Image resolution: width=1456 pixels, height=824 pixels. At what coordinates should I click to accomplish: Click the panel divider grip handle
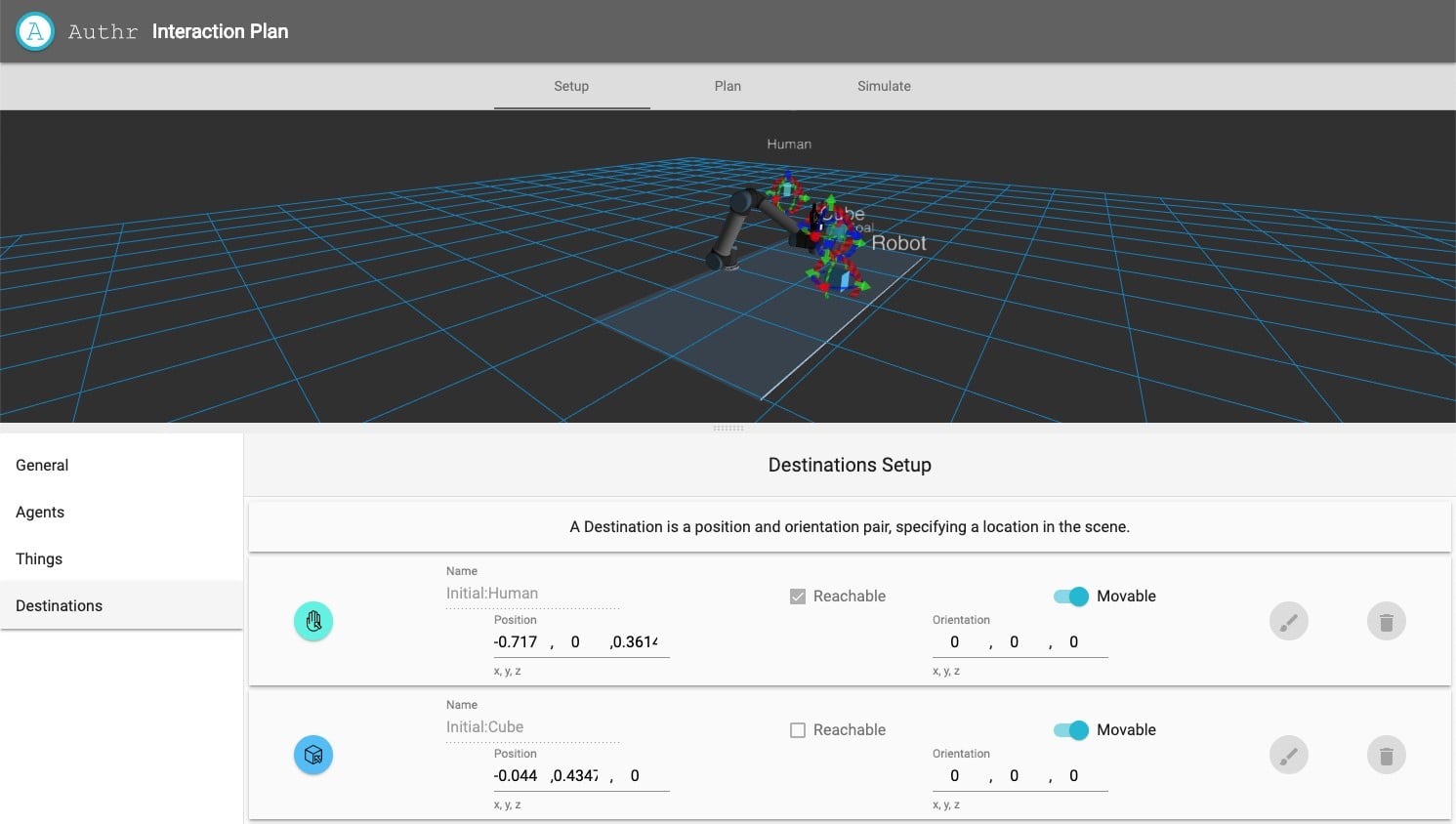(728, 428)
